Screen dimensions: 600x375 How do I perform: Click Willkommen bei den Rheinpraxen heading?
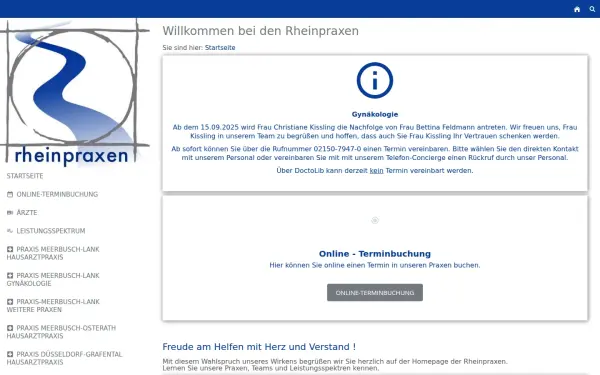click(261, 31)
